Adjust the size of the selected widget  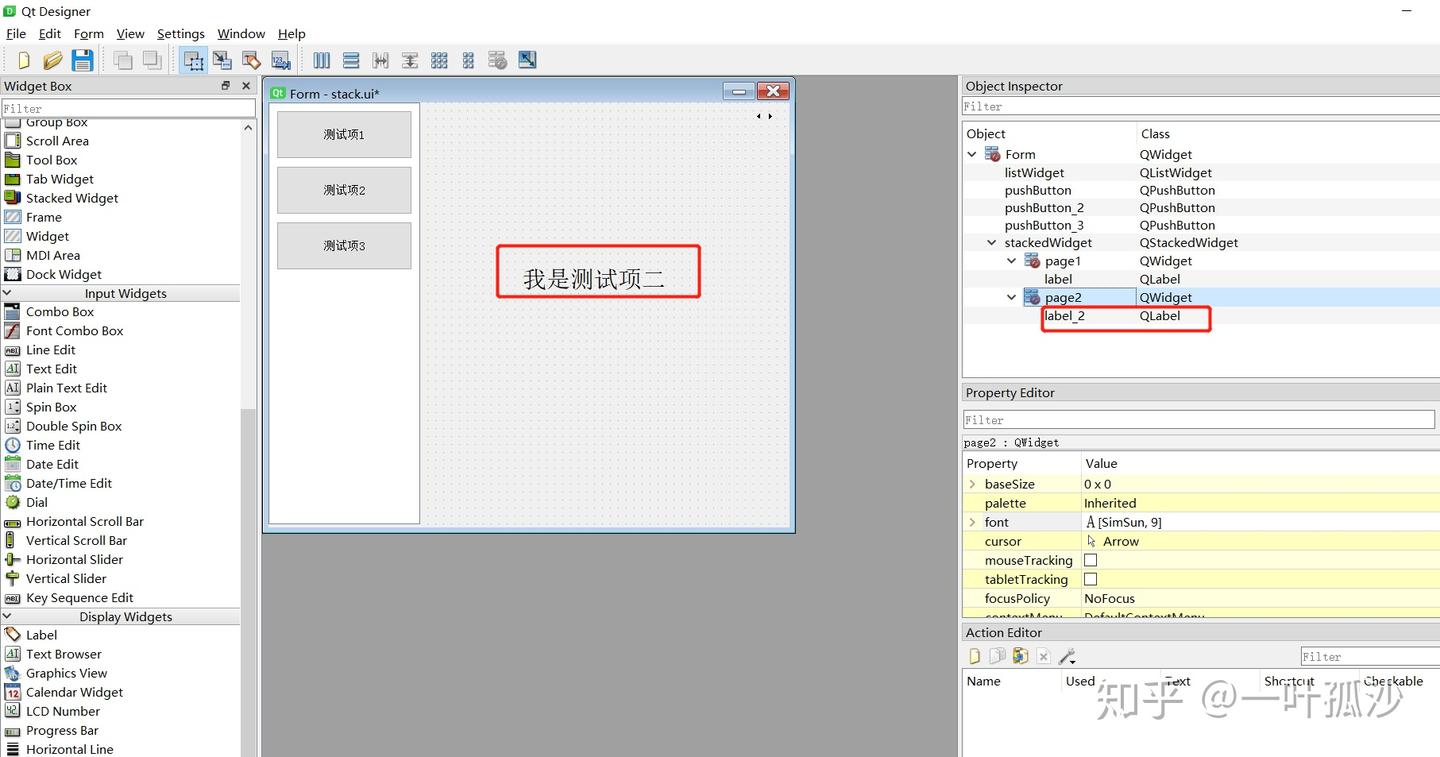(x=527, y=60)
